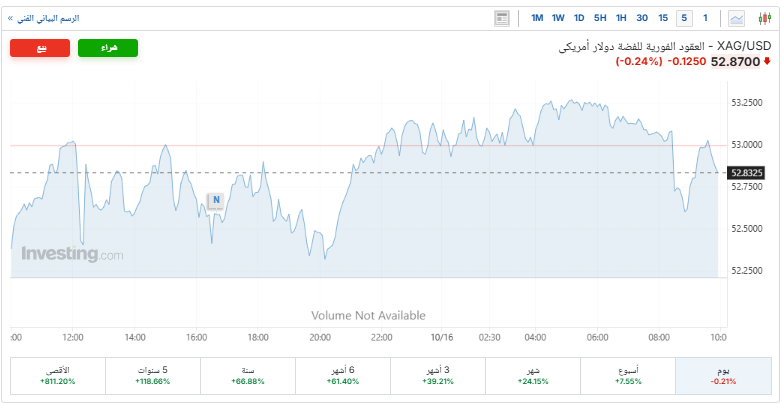Screen dimensions: 782x403
Task: Select the 1D timeframe
Action: click(x=579, y=18)
